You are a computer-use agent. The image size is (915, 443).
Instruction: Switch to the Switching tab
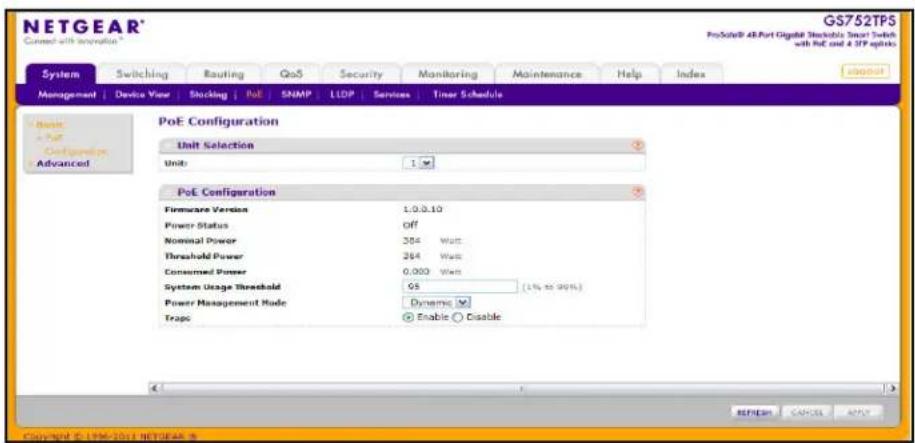click(142, 75)
